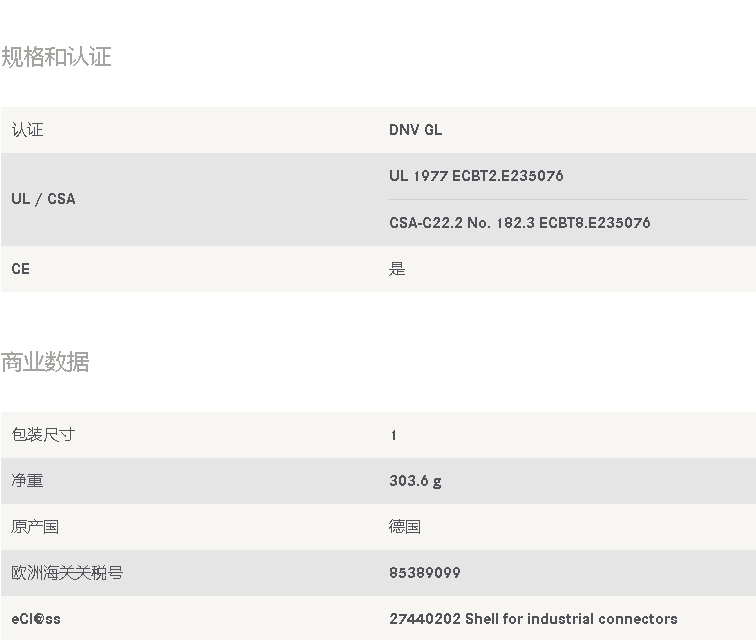
Task: Click the 德国 country of origin value
Action: pos(405,527)
